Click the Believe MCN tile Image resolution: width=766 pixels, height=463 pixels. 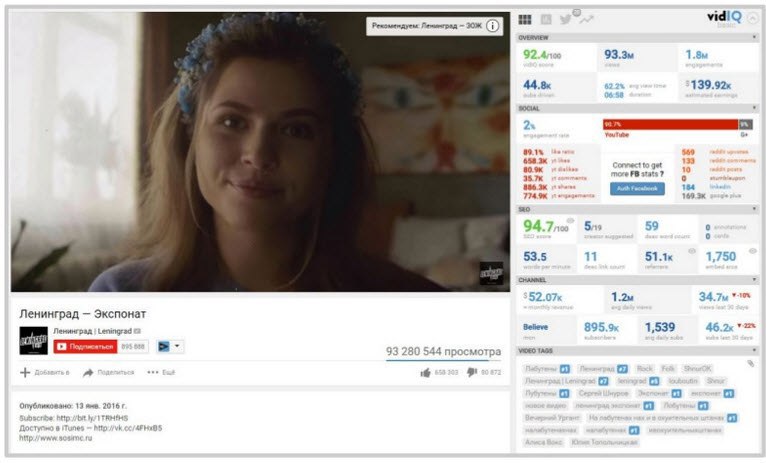tap(545, 329)
